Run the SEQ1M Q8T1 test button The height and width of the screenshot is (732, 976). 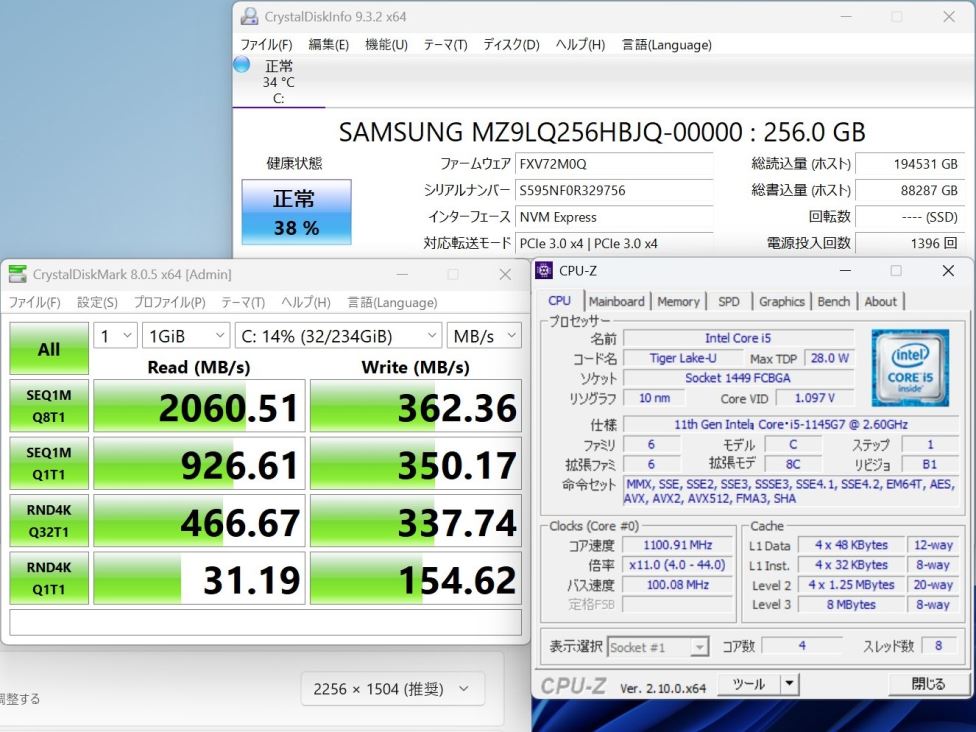(x=49, y=406)
